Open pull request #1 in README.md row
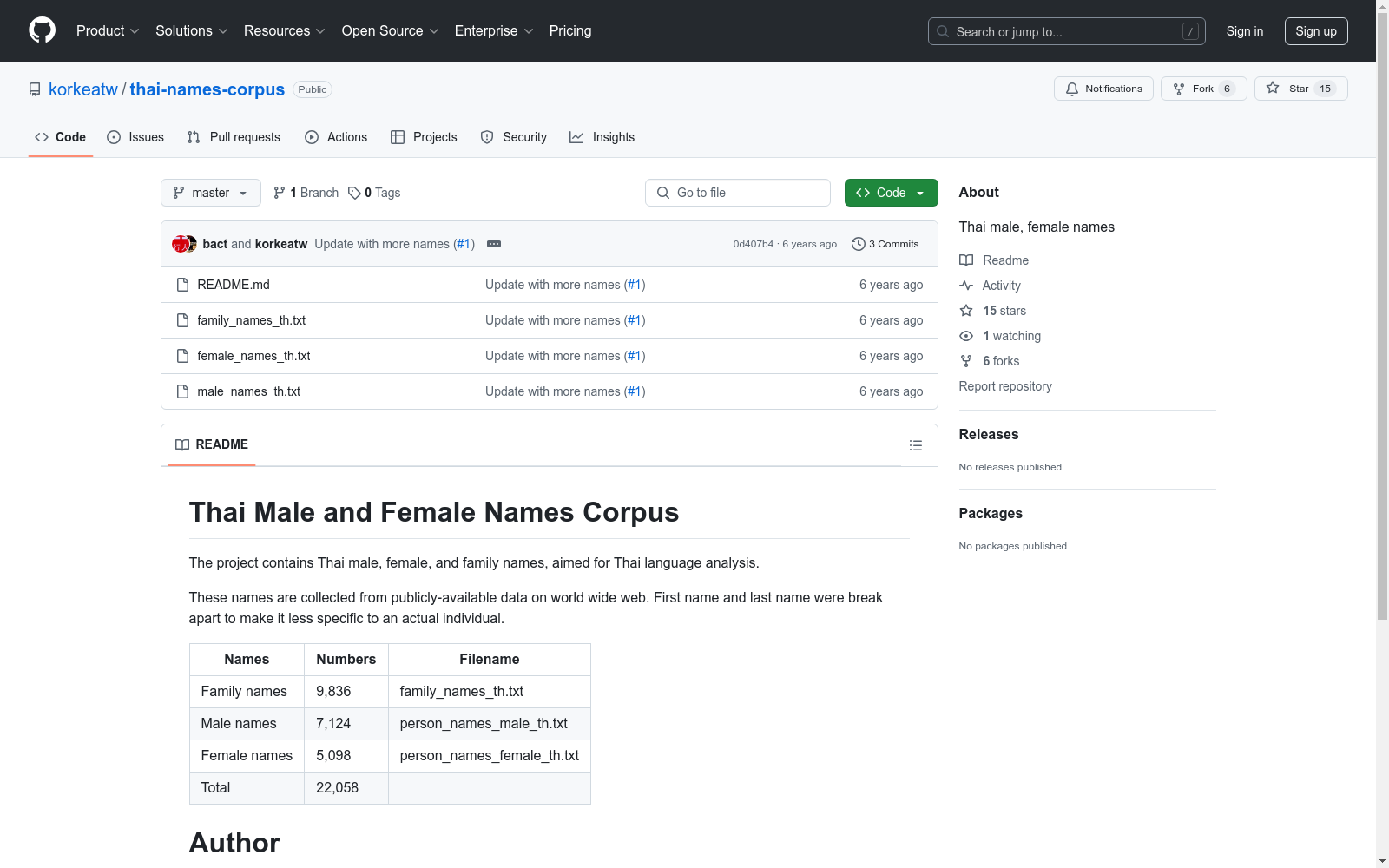 pos(635,285)
